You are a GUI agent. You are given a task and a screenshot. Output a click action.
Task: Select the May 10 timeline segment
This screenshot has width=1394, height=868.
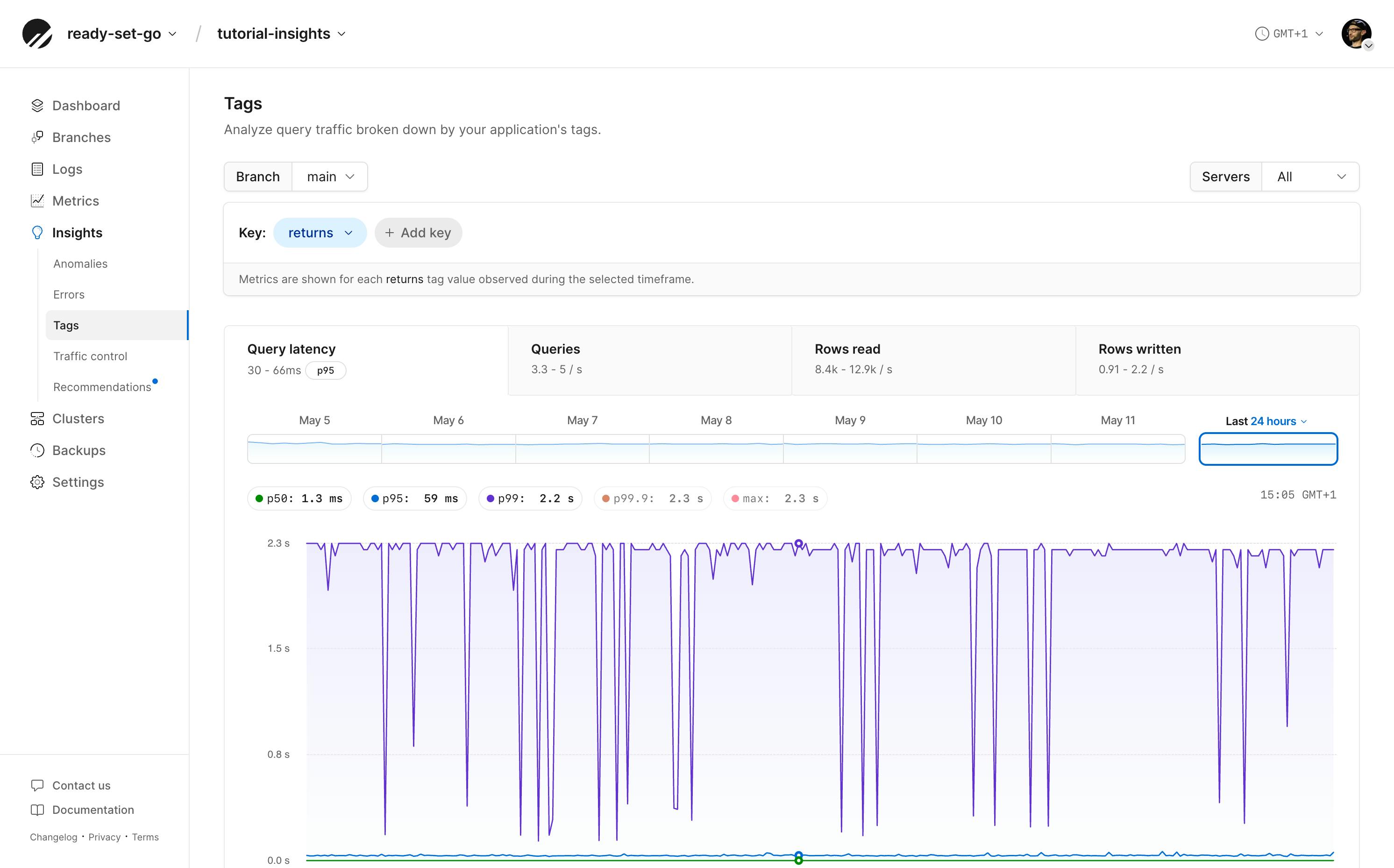(984, 449)
